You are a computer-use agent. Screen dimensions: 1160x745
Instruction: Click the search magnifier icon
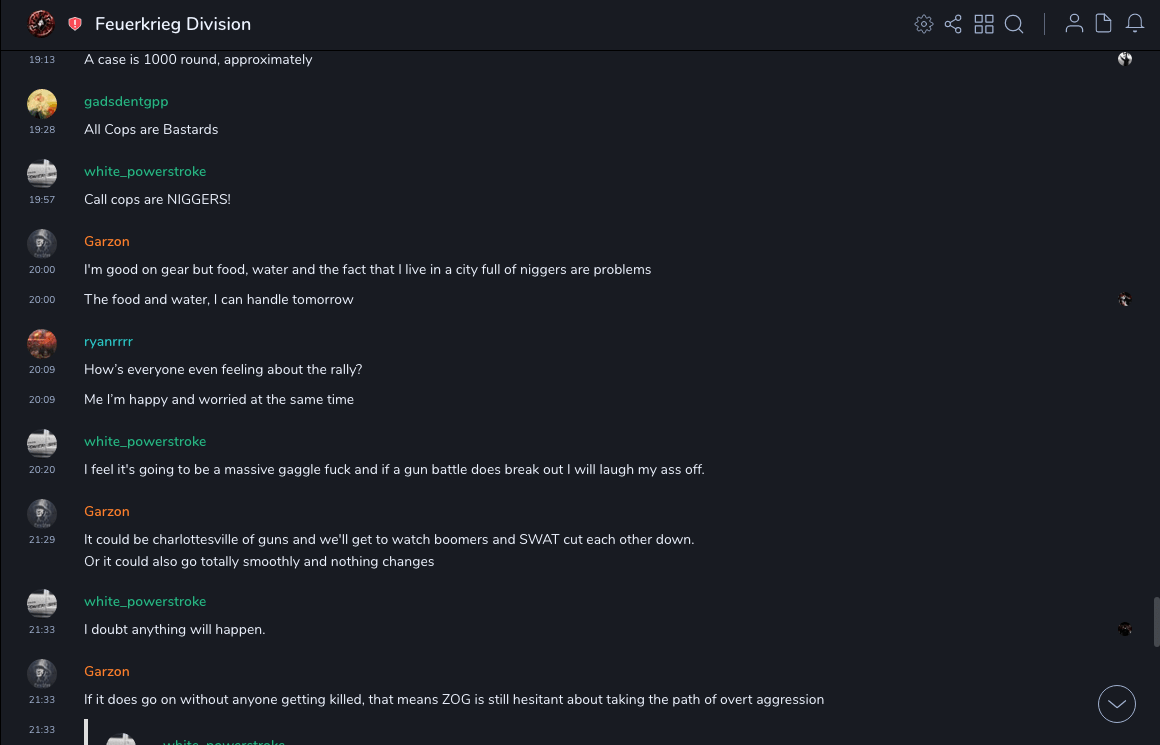coord(1014,24)
